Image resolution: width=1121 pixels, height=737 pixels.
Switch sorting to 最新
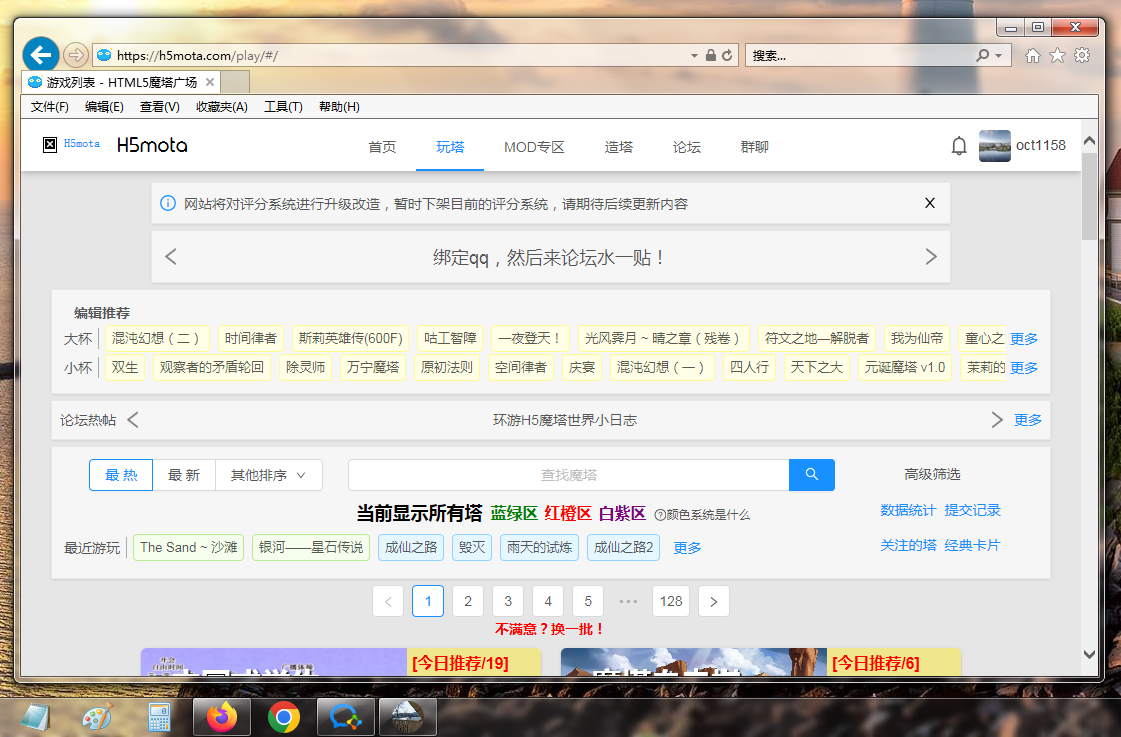pos(184,475)
